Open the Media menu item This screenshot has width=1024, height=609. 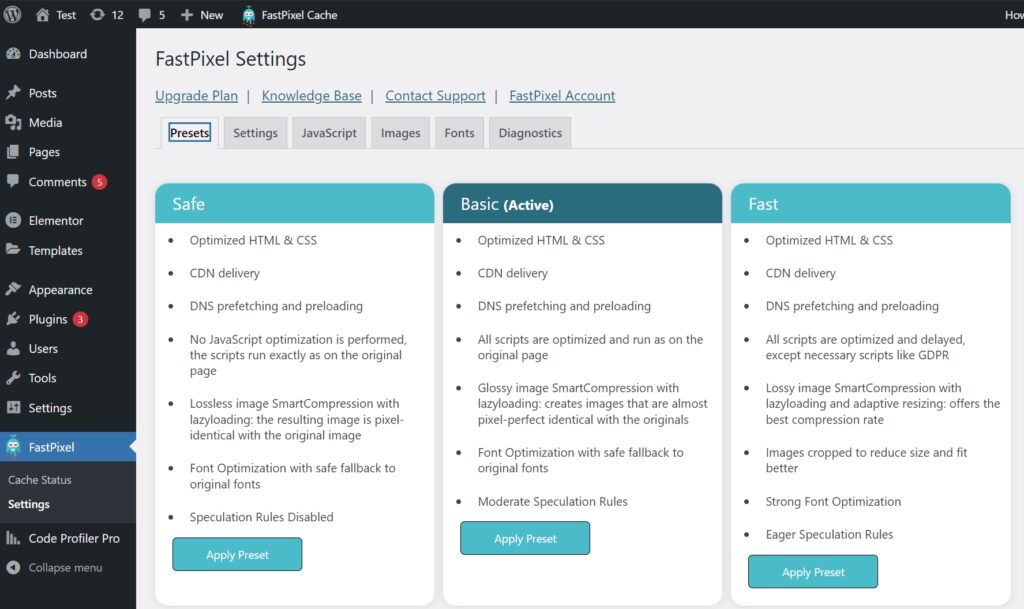[x=68, y=122]
